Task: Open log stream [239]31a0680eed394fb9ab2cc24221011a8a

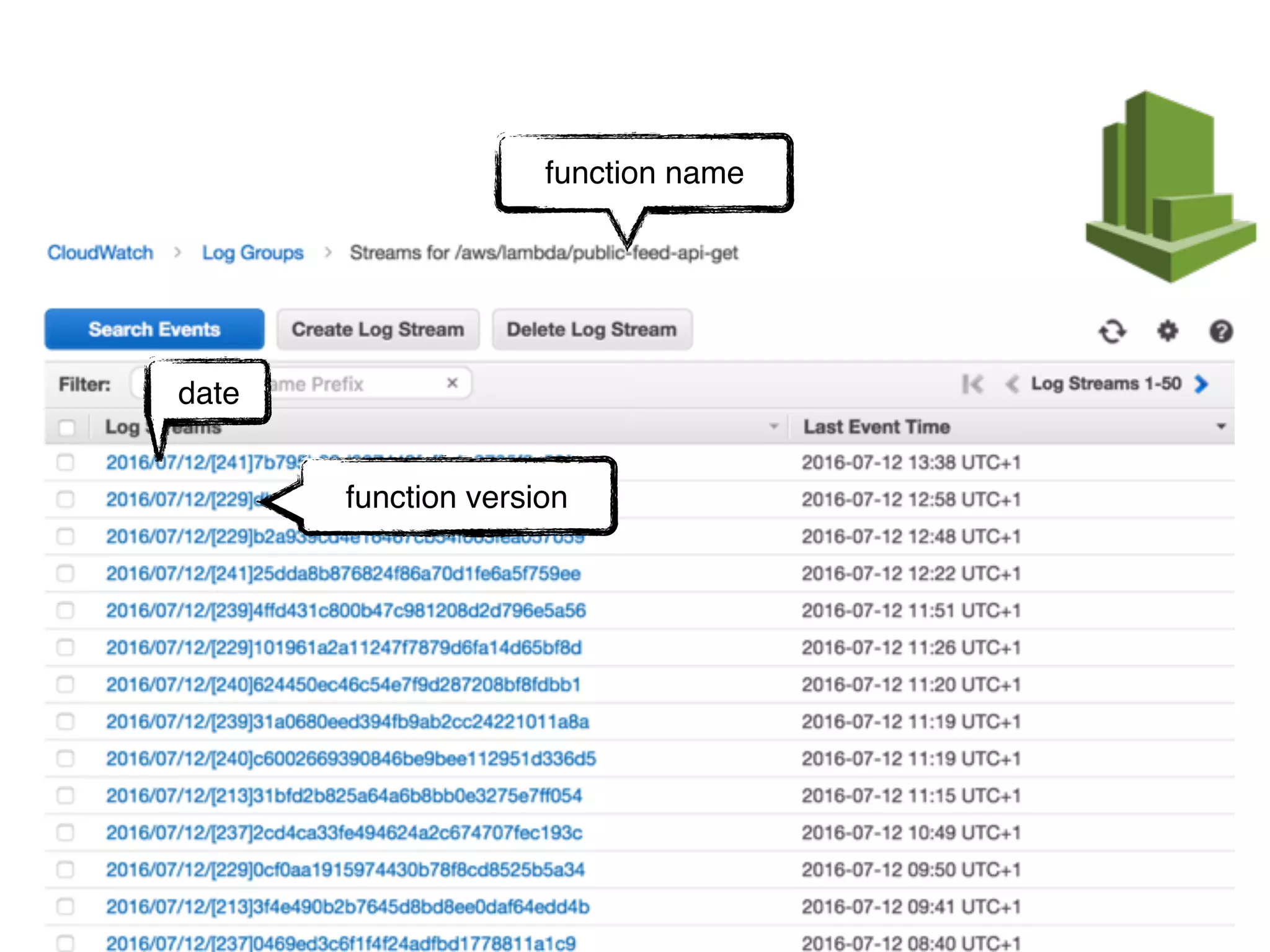Action: click(x=347, y=721)
